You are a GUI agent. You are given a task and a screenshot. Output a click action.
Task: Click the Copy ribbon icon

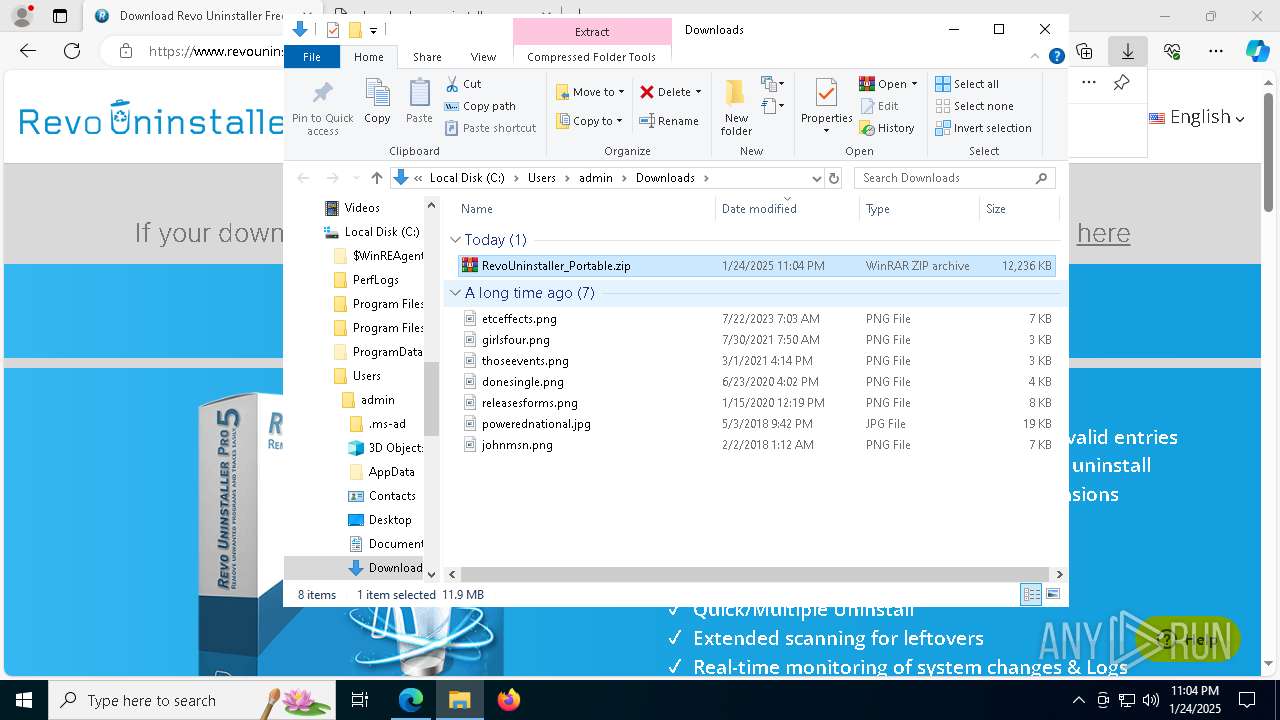[377, 101]
